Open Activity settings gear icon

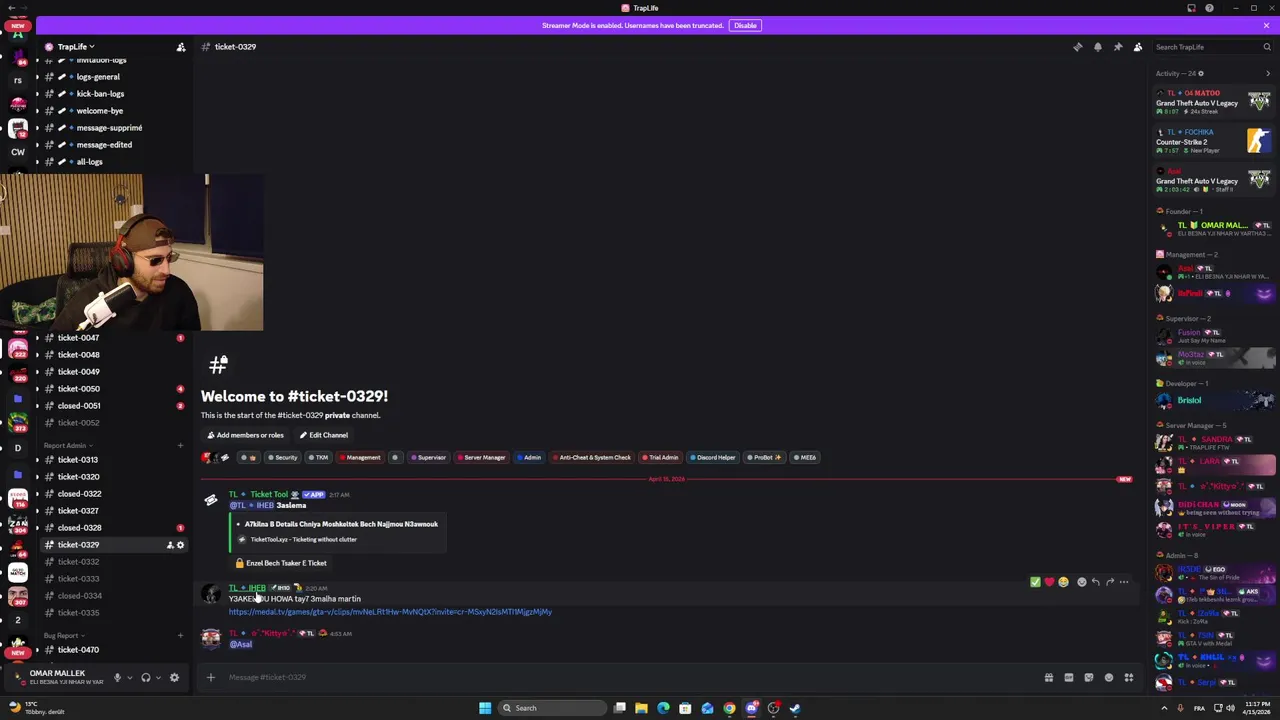click(1201, 73)
